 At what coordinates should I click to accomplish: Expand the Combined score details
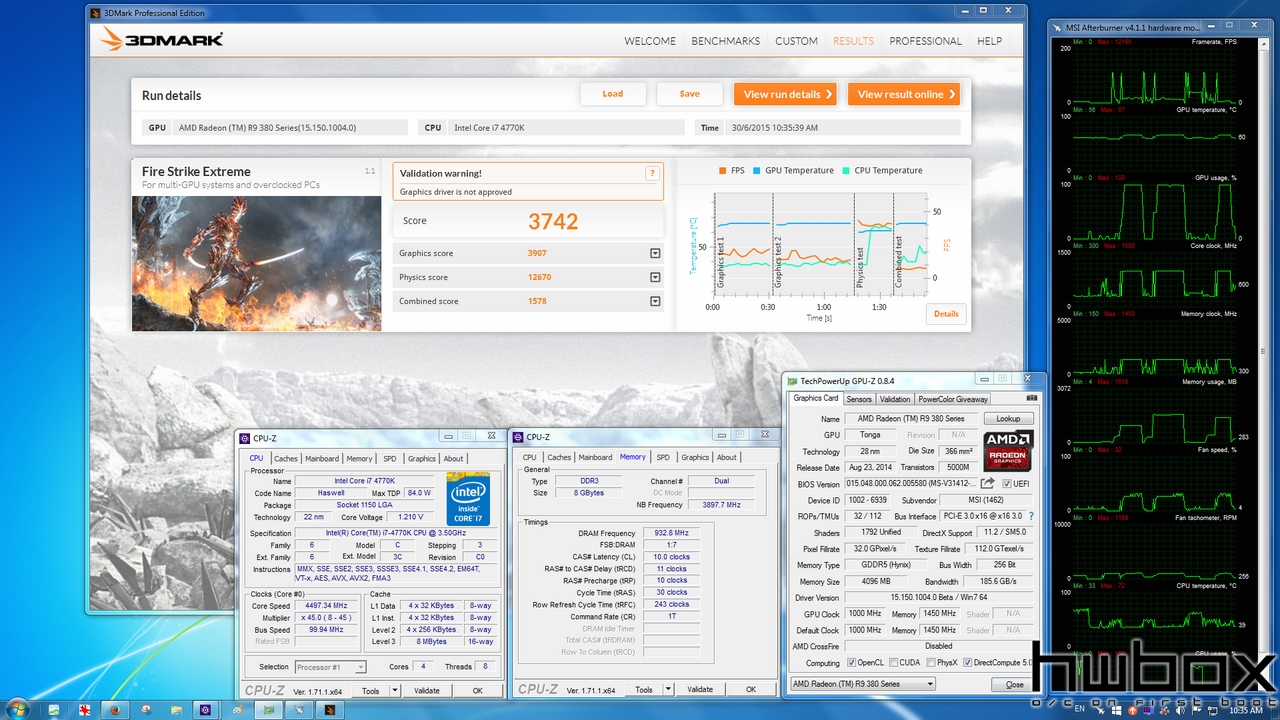click(x=655, y=301)
